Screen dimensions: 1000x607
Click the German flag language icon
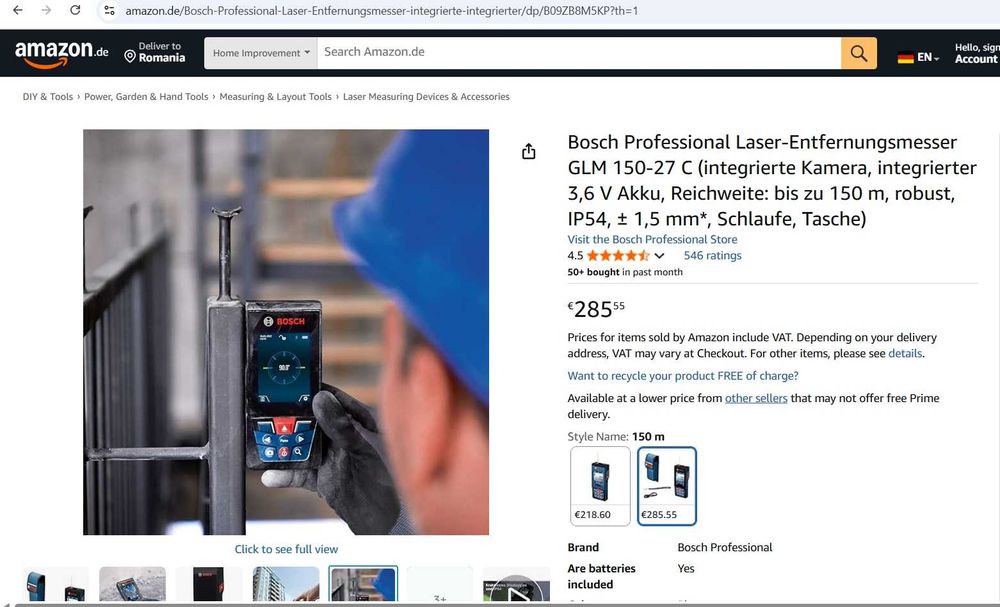tap(906, 57)
